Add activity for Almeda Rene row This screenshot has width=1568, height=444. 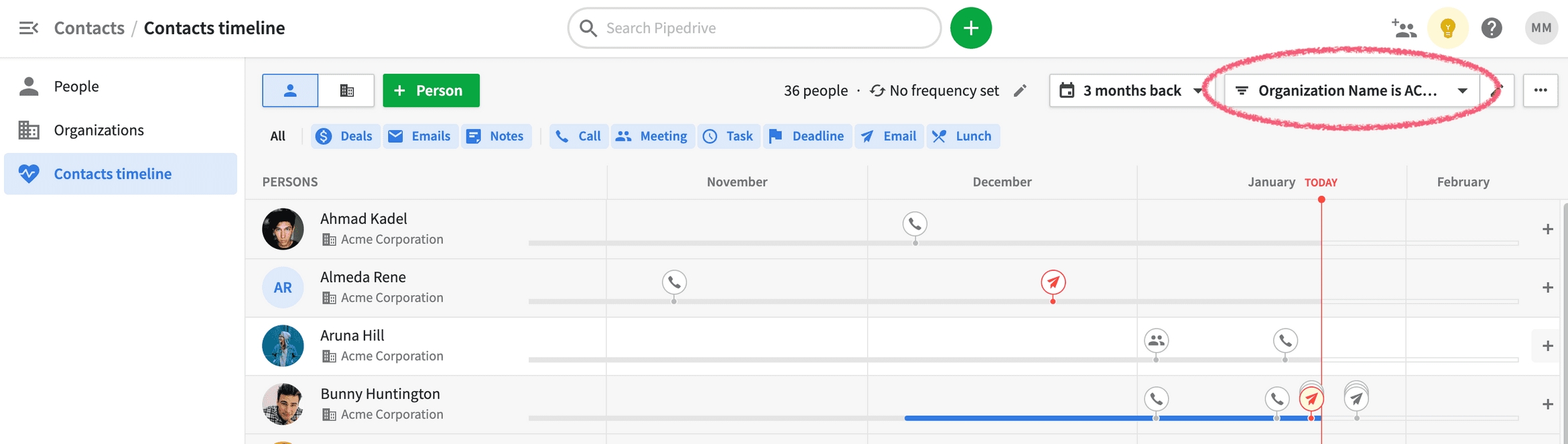point(1547,288)
